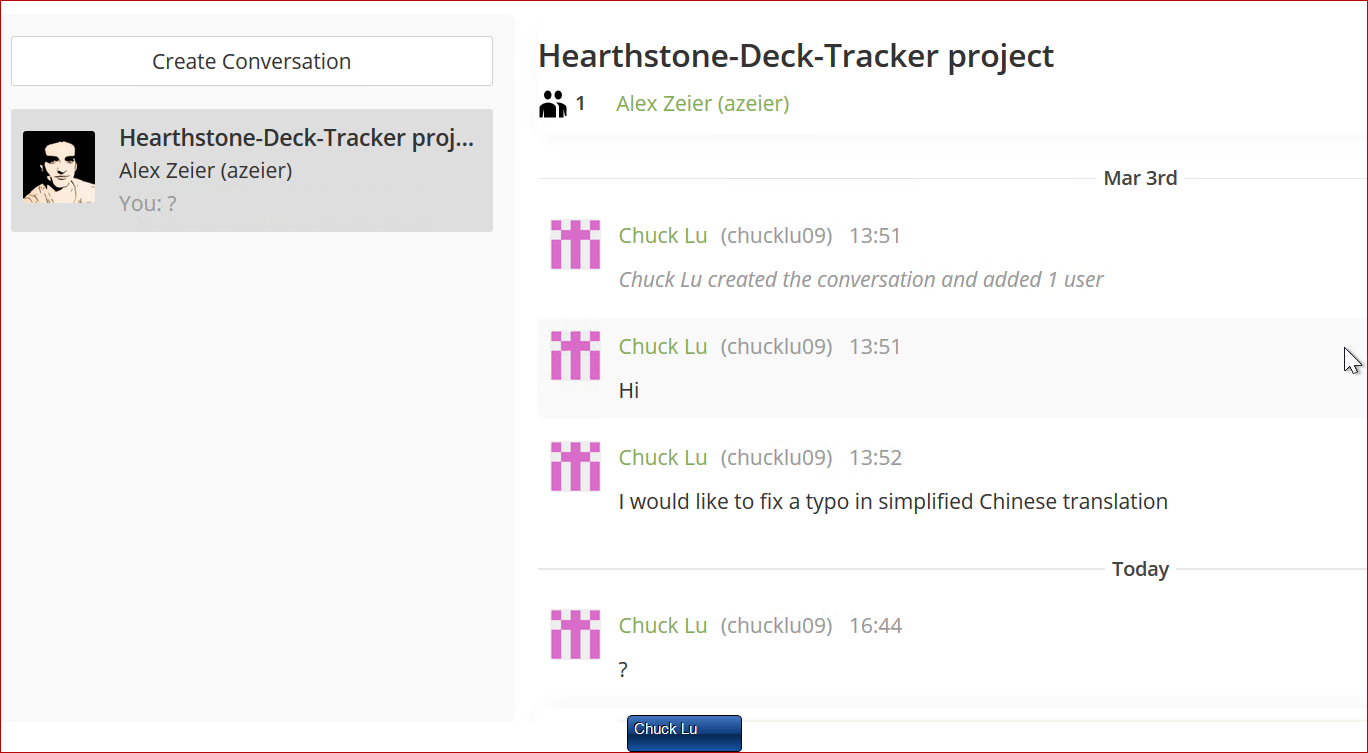
Task: Click Chuck Lu's avatar beside the conversation-created message
Action: [x=575, y=245]
